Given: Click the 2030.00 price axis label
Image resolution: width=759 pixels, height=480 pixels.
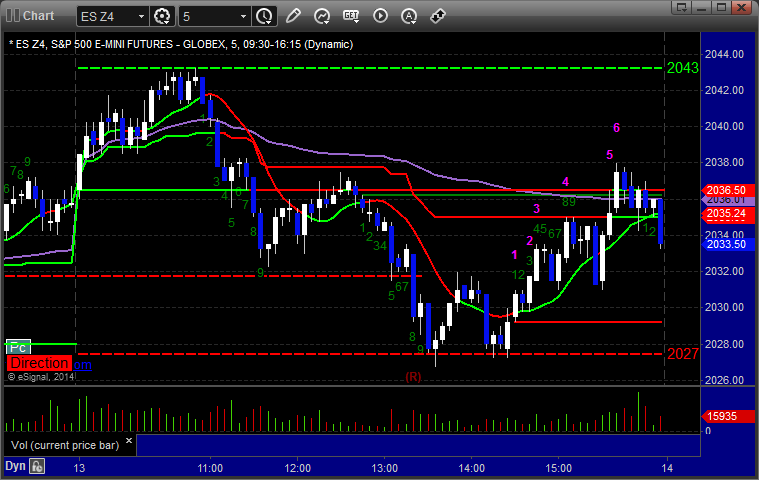Looking at the screenshot, I should pyautogui.click(x=724, y=307).
